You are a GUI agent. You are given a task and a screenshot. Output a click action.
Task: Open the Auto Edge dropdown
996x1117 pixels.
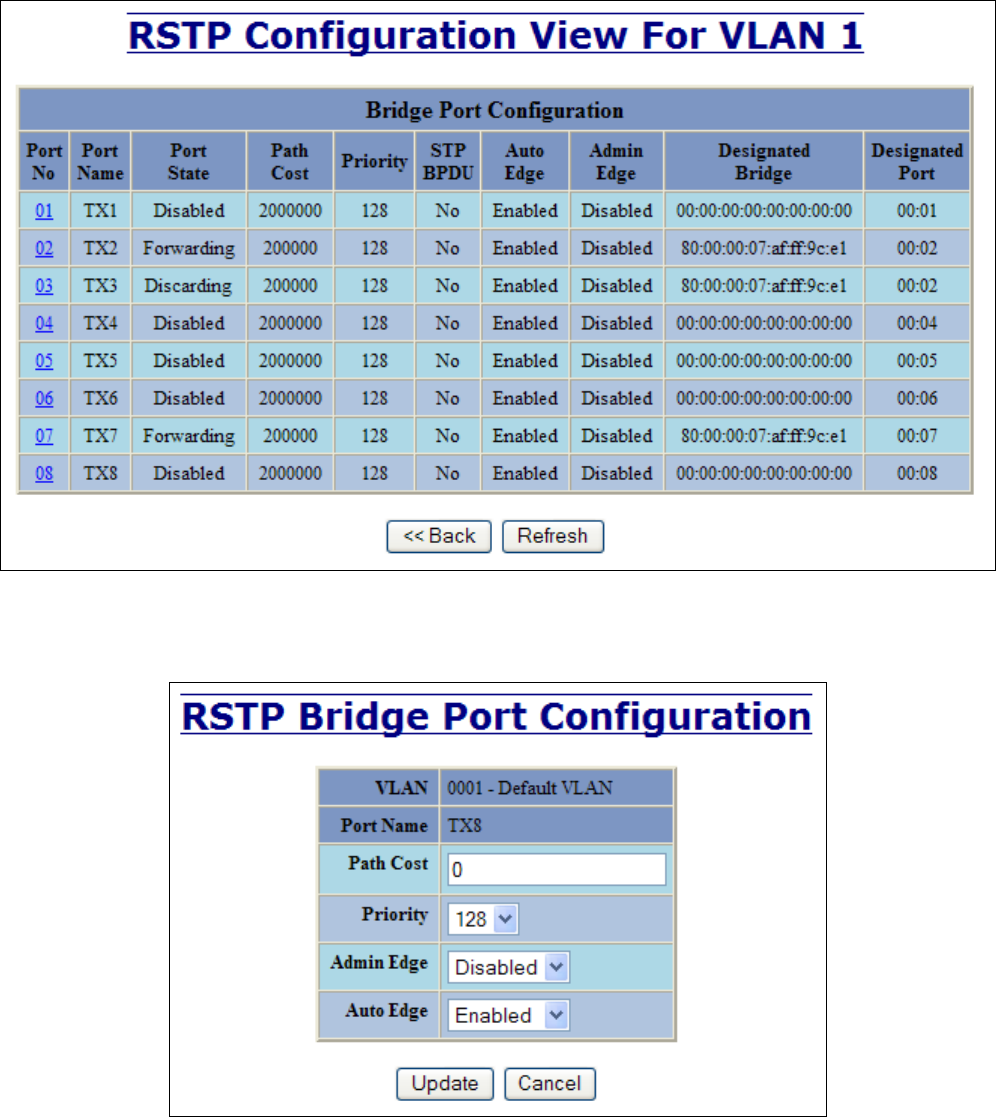point(509,1015)
